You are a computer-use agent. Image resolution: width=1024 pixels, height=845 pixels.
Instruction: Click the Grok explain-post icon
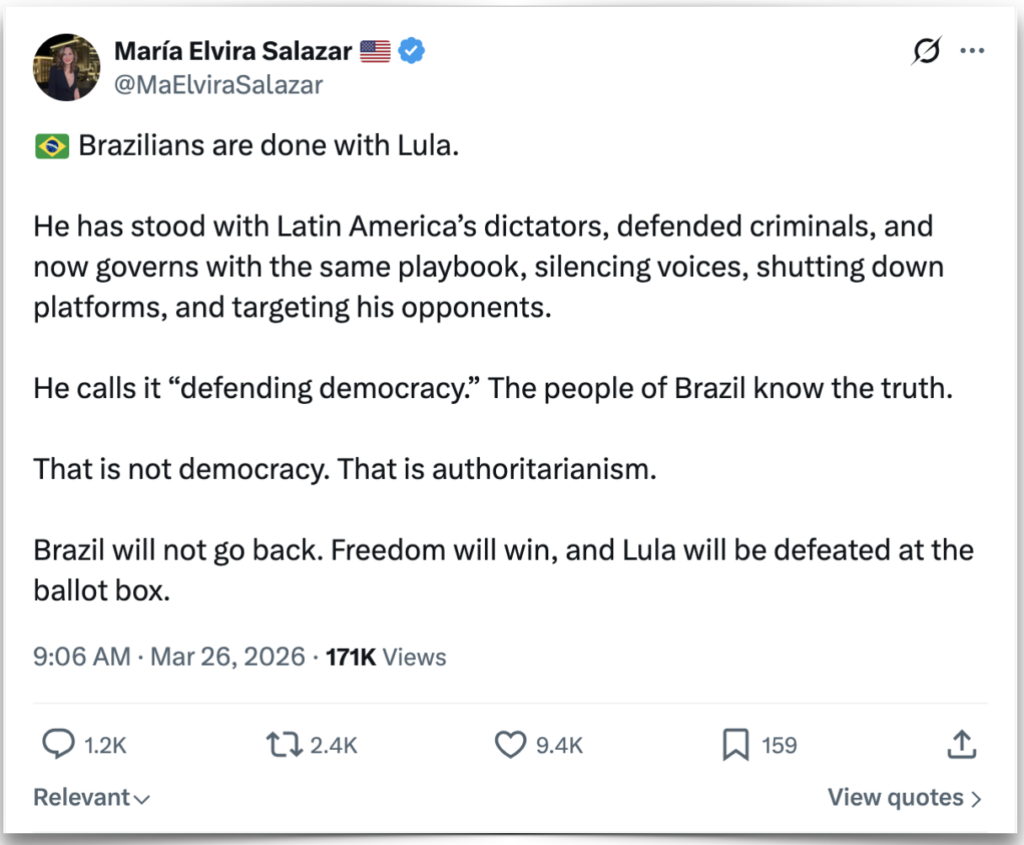pos(926,52)
